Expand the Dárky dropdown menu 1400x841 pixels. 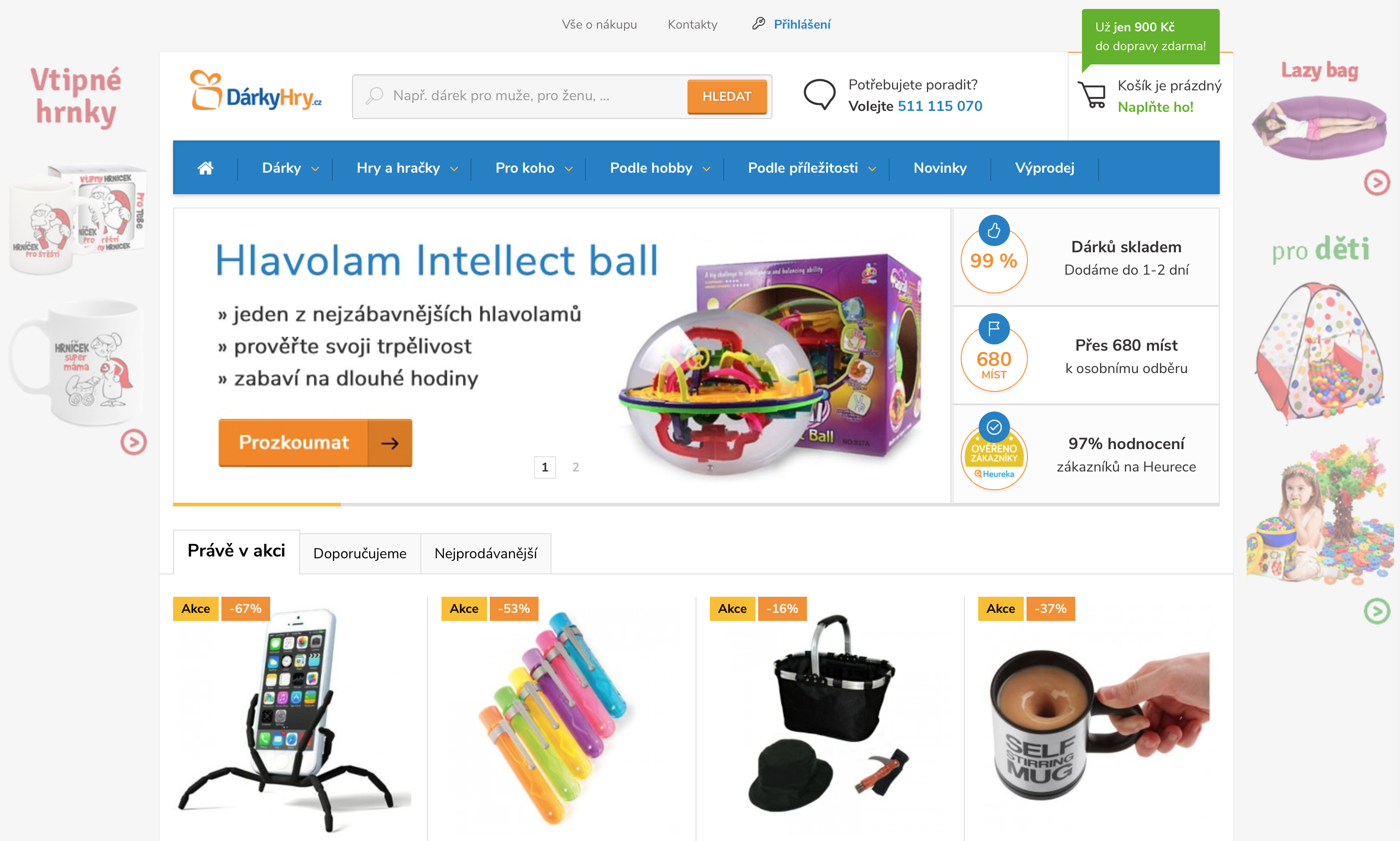click(290, 168)
